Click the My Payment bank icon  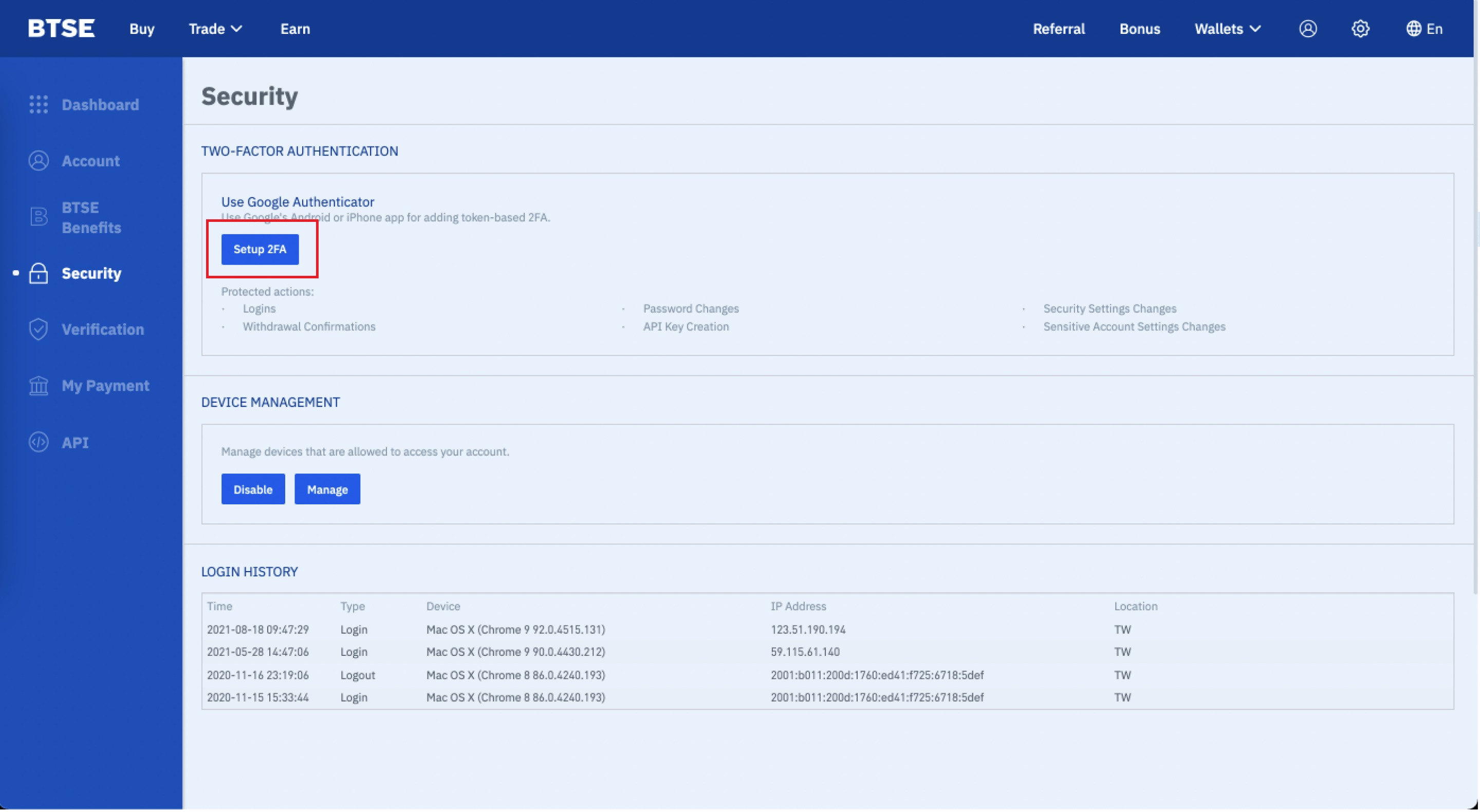coord(39,386)
